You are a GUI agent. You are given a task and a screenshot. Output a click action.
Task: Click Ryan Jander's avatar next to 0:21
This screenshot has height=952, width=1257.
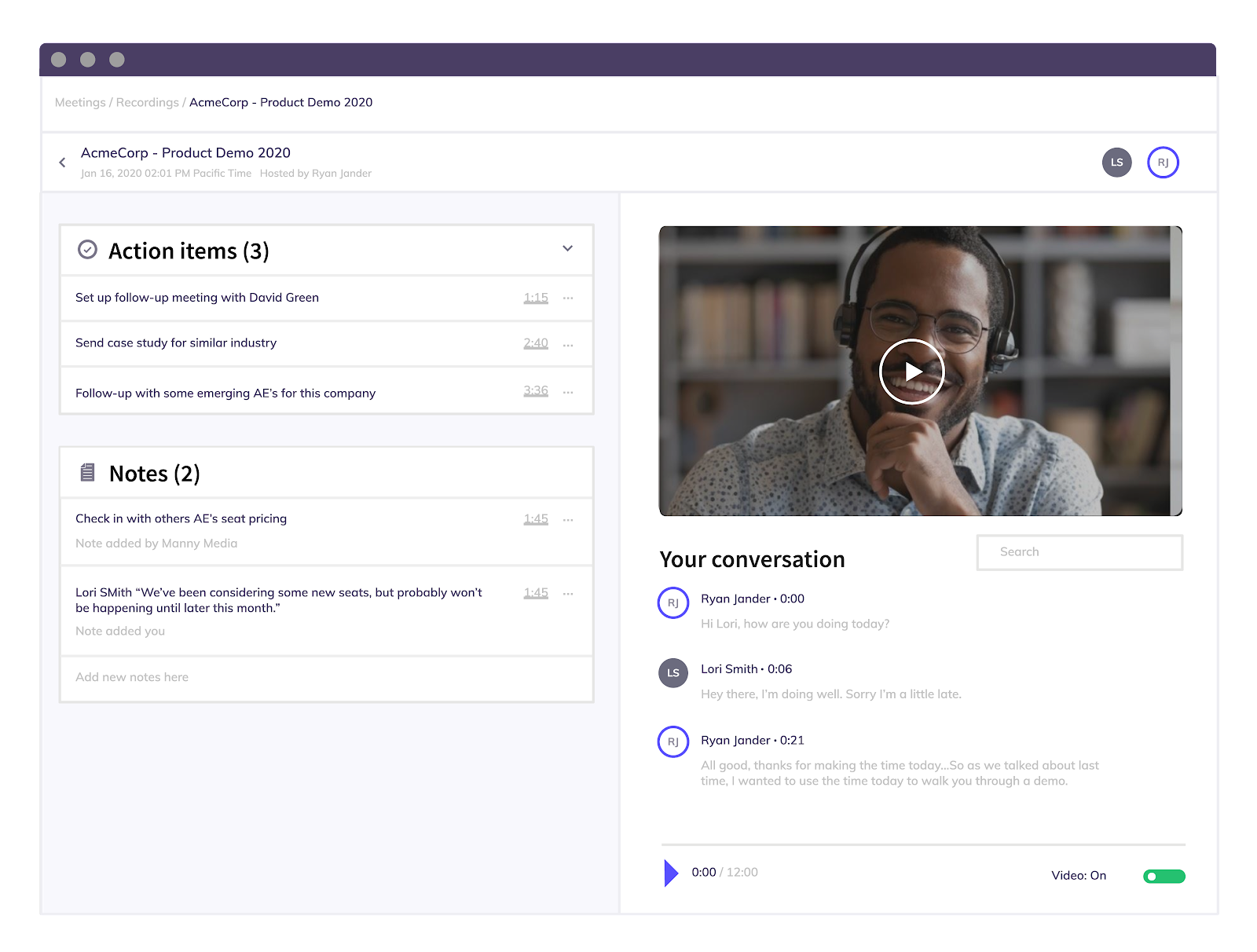coord(673,741)
